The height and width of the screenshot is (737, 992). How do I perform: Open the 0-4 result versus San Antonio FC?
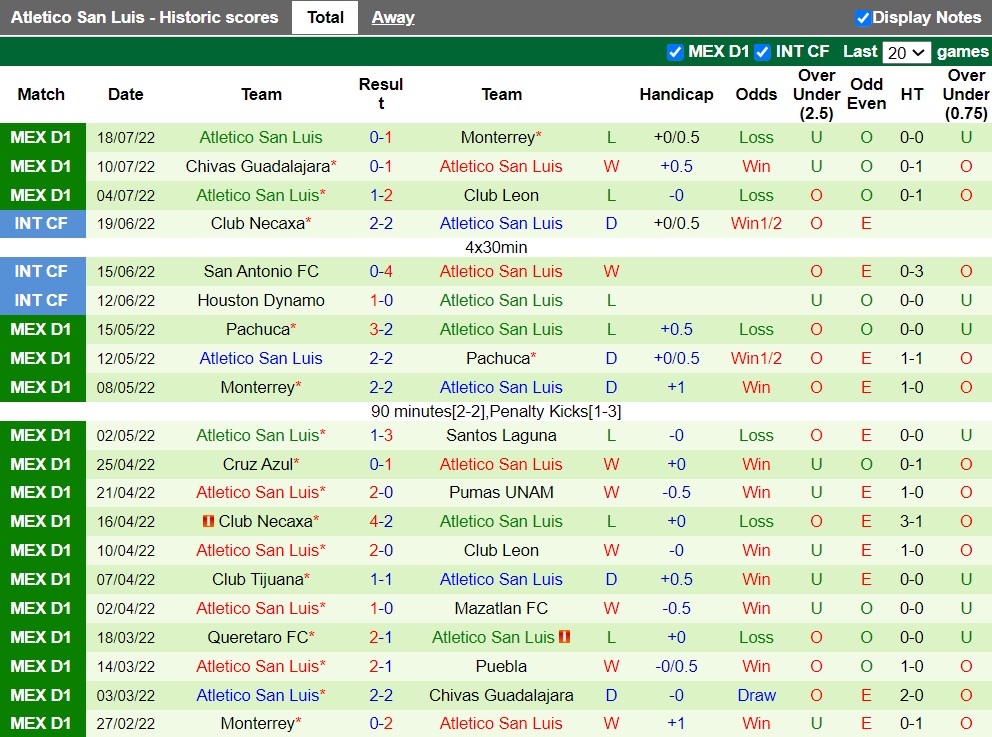pyautogui.click(x=381, y=271)
